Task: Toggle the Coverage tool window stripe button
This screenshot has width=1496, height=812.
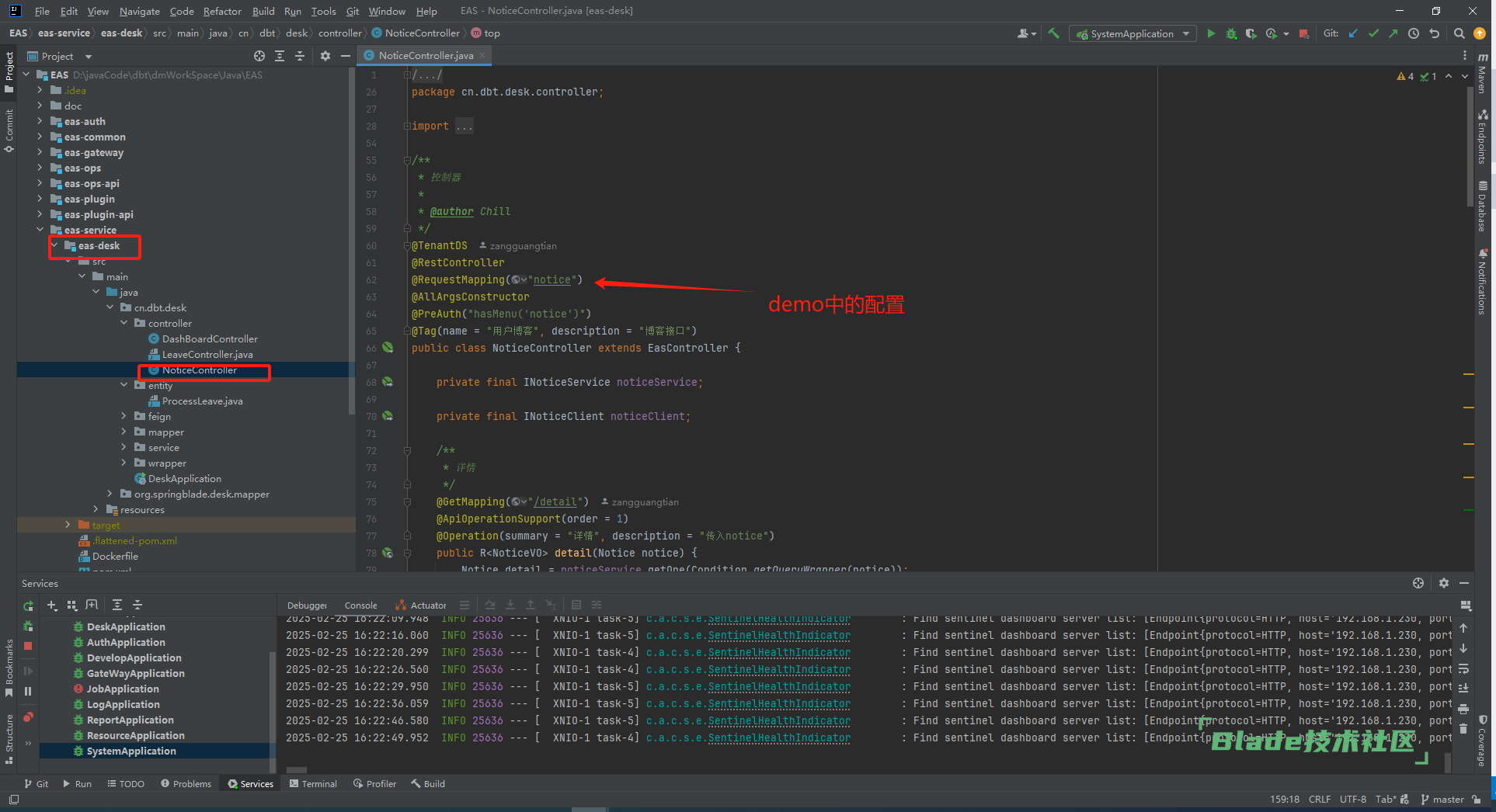Action: pos(1483,741)
